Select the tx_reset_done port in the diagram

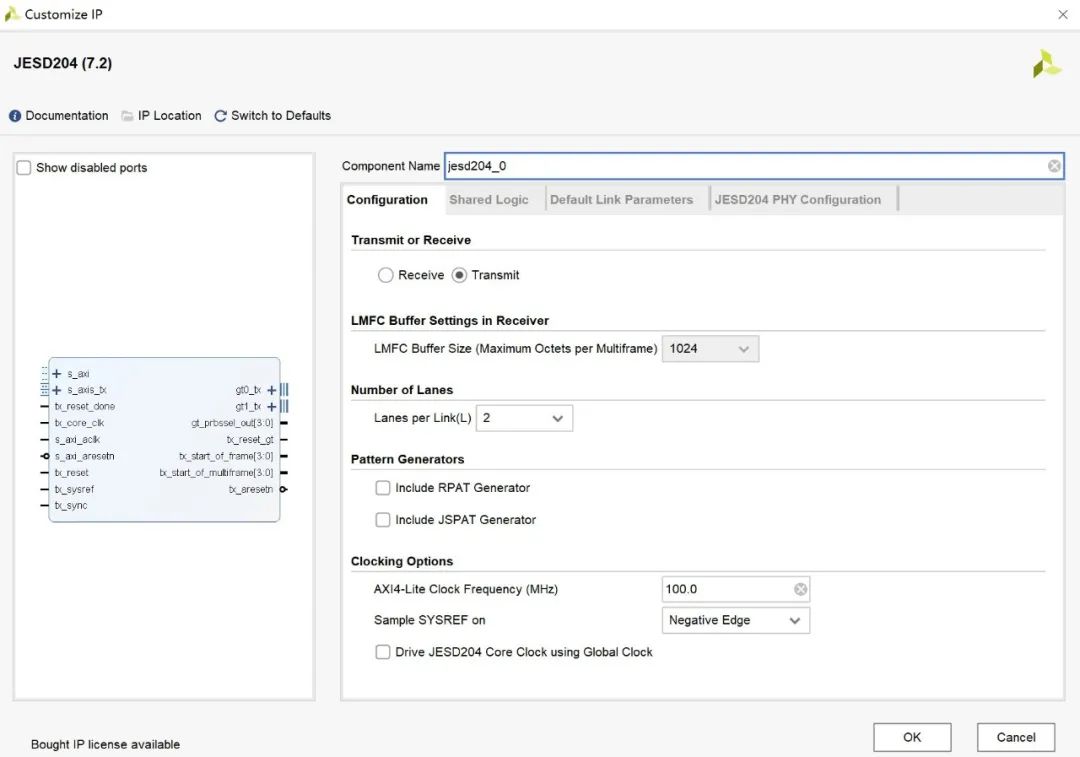click(85, 407)
